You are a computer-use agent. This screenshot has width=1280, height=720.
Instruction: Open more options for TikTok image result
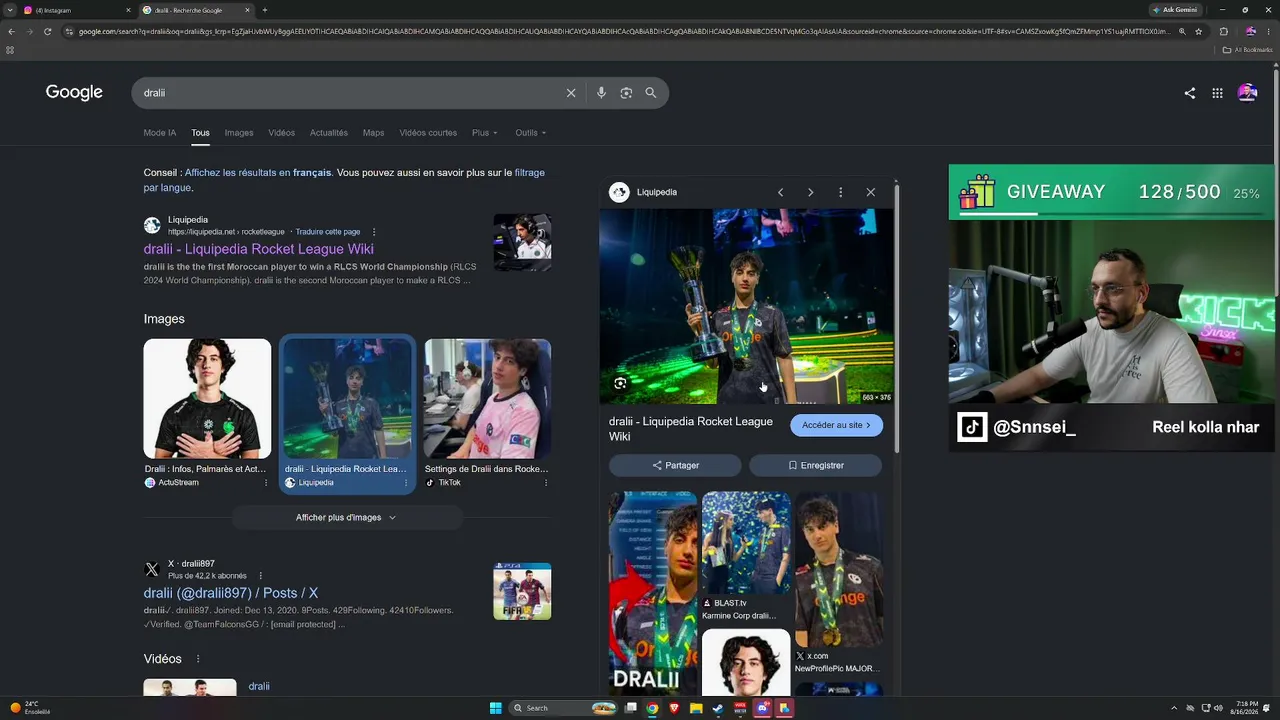pyautogui.click(x=546, y=483)
